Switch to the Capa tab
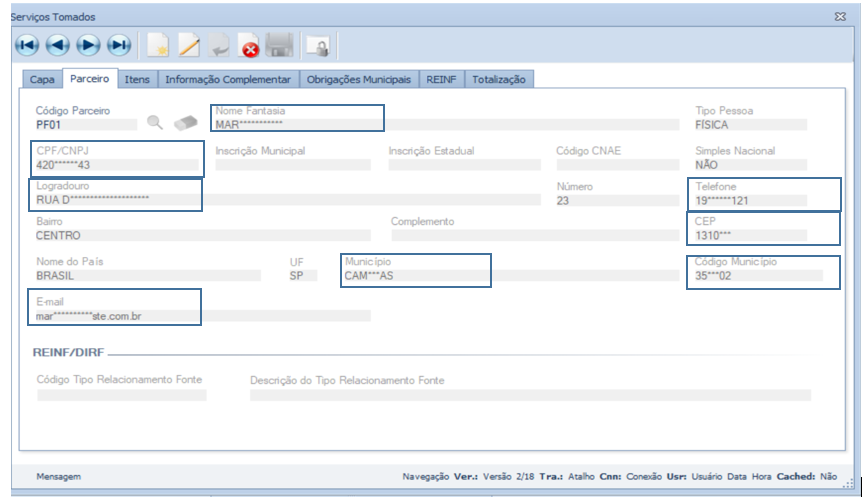Viewport: 862px width, 497px height. [43, 79]
